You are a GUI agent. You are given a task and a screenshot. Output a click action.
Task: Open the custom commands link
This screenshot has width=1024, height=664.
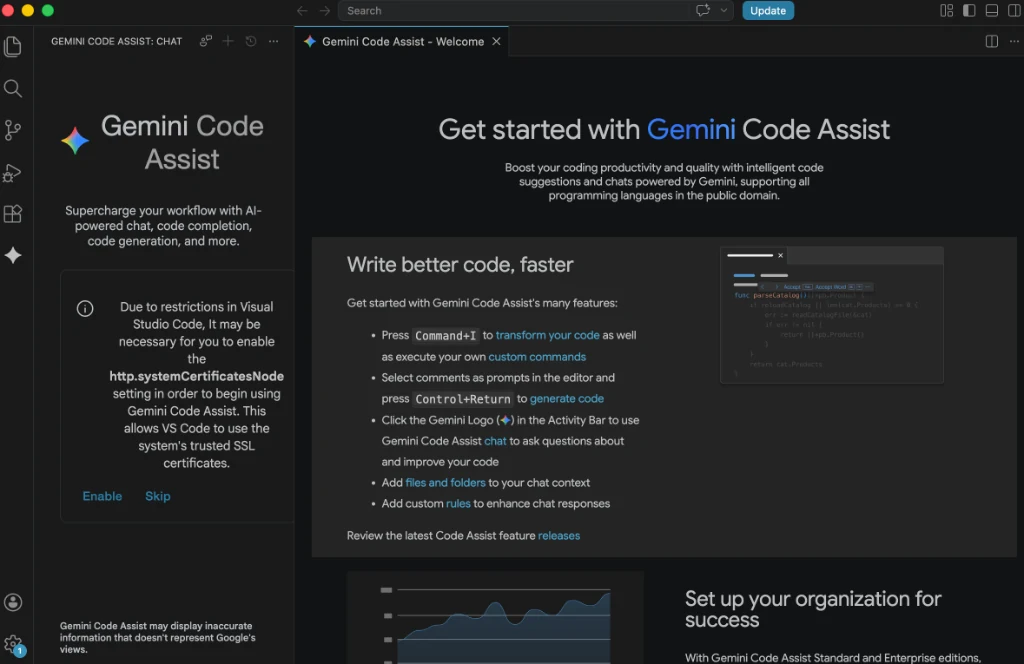click(x=537, y=357)
